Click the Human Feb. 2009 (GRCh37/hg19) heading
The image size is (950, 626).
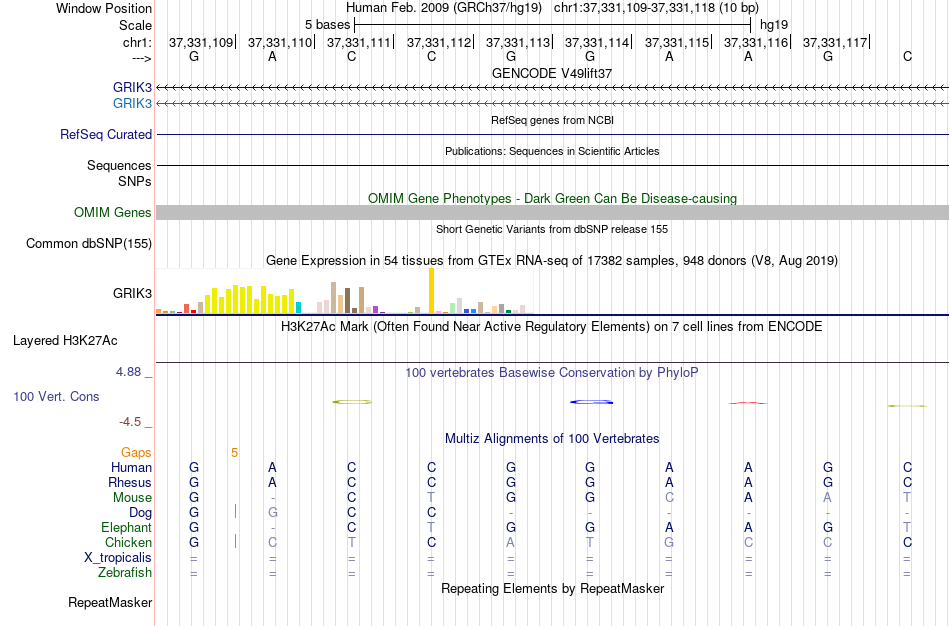446,8
